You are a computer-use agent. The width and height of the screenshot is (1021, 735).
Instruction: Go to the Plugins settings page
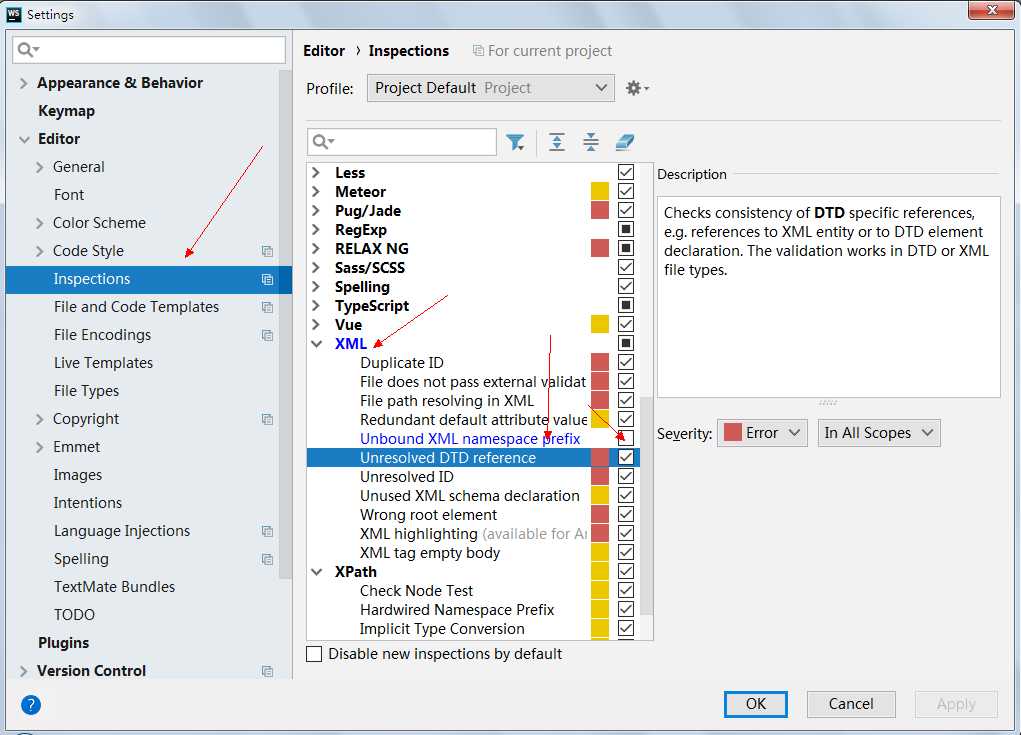click(63, 643)
